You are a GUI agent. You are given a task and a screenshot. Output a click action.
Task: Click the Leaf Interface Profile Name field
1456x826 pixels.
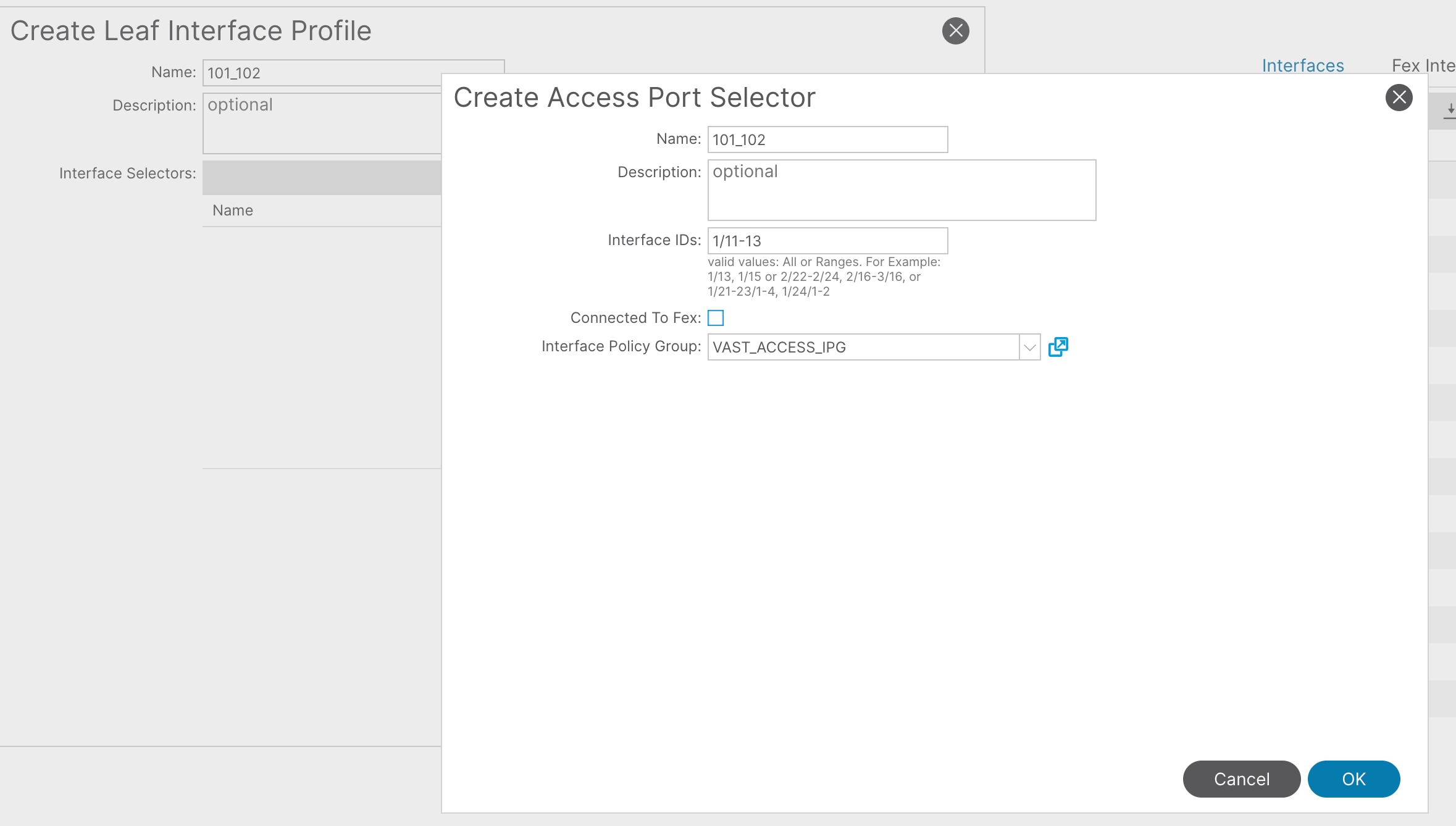[x=321, y=73]
